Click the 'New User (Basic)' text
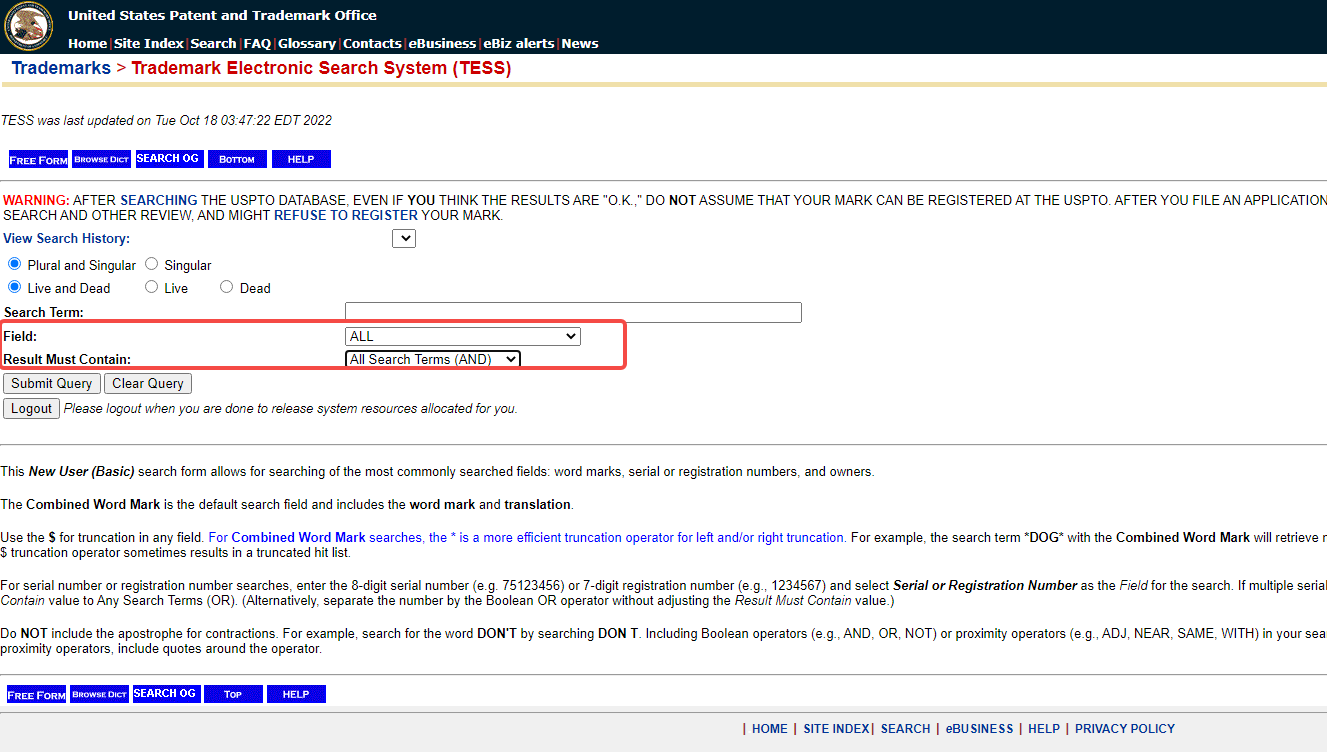This screenshot has width=1327, height=752. pos(81,471)
